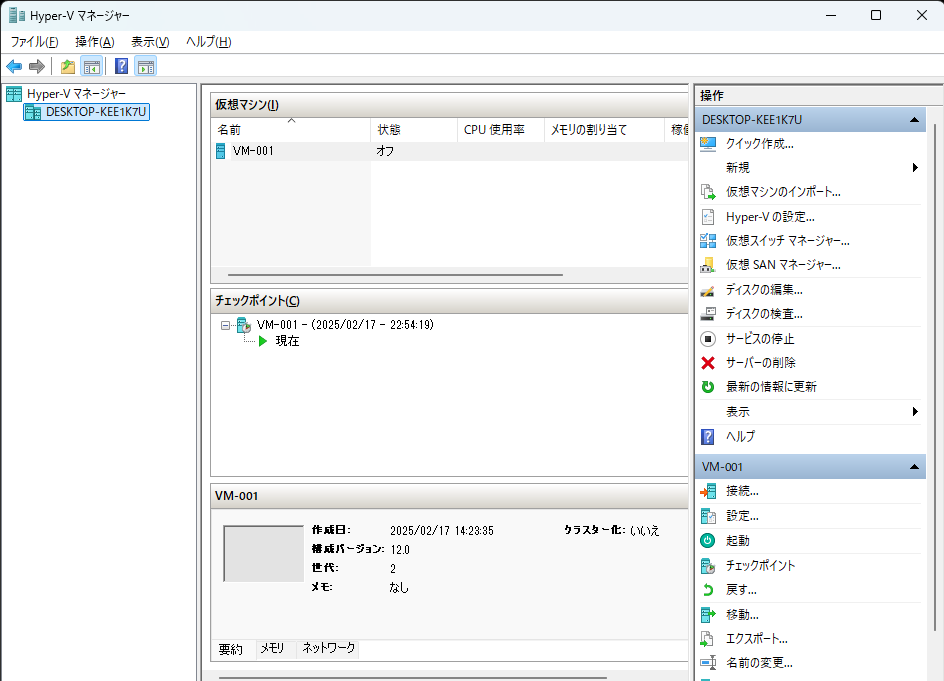Click the 仮想 SAN マネージャー icon
This screenshot has height=681, width=944.
[x=708, y=265]
